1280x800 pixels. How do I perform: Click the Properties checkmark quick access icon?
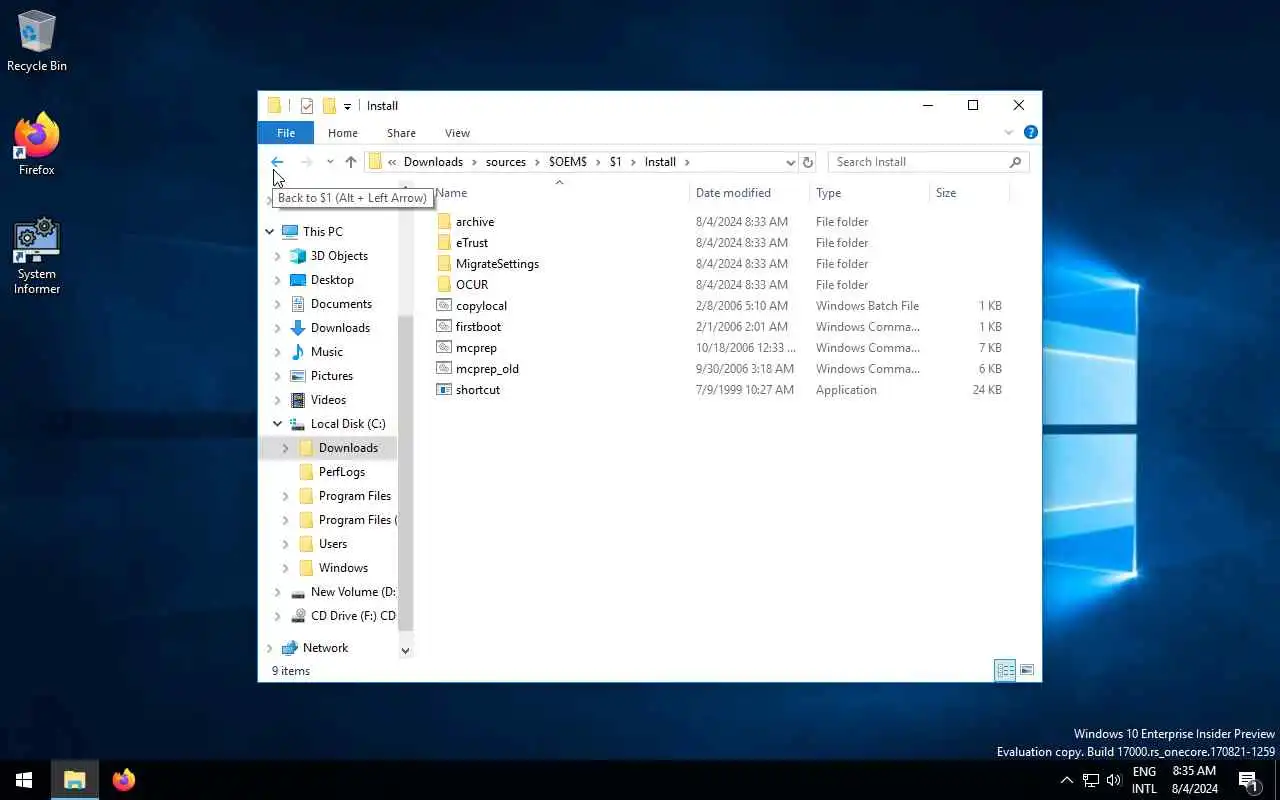tap(307, 106)
